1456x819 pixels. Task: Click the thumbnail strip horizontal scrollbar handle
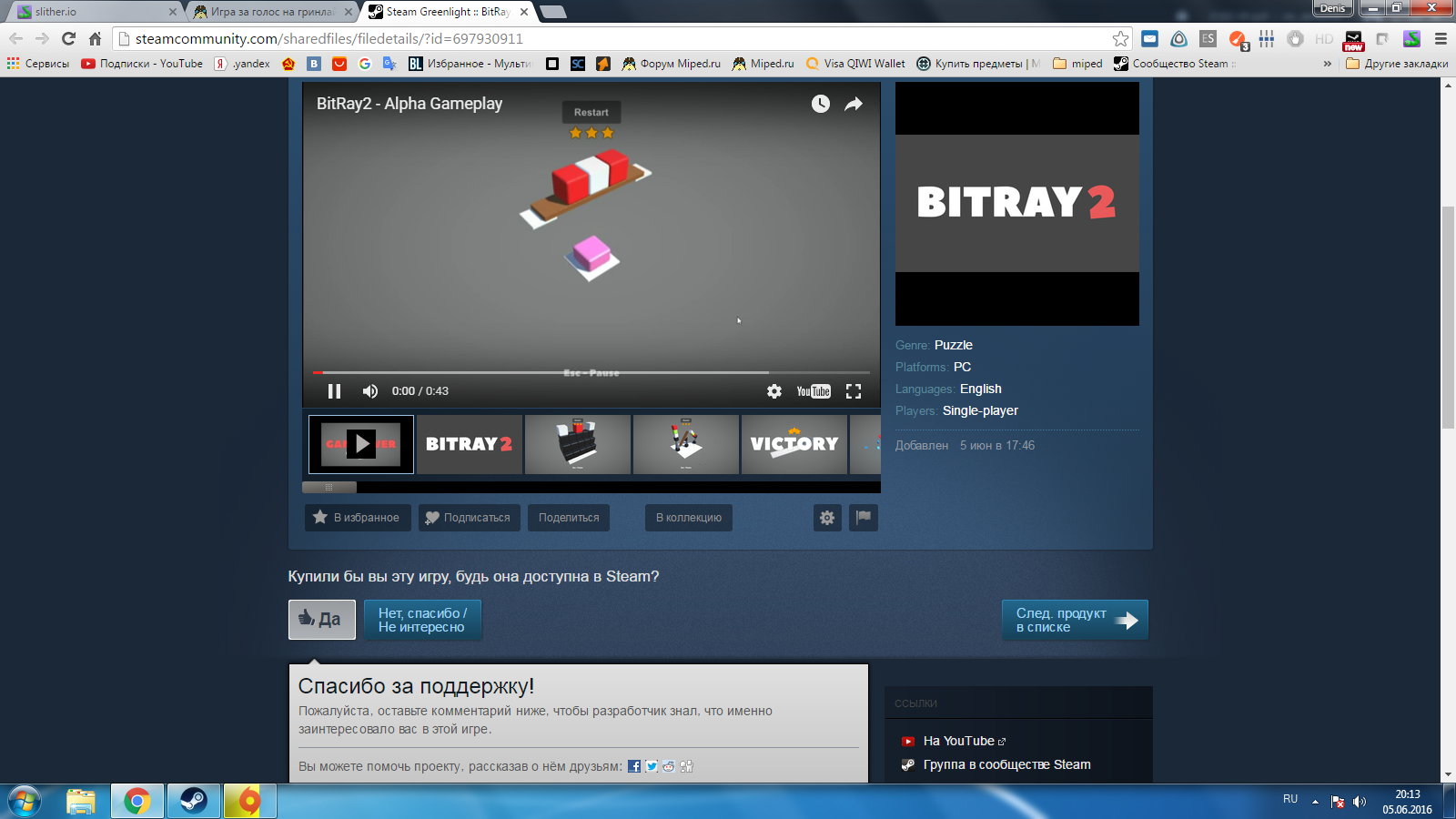pyautogui.click(x=329, y=487)
